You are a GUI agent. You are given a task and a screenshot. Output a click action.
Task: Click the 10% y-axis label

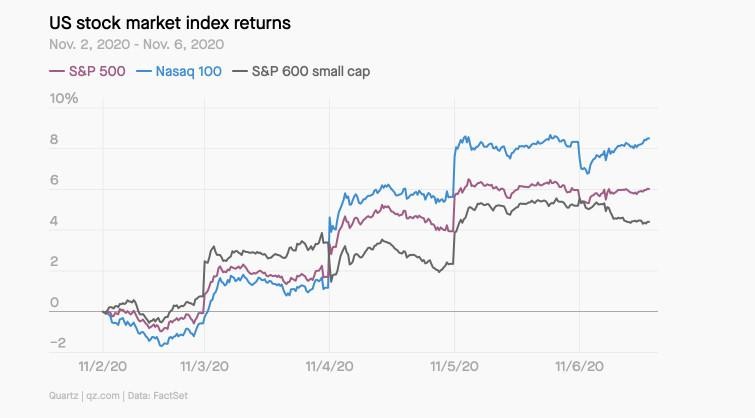click(x=63, y=100)
